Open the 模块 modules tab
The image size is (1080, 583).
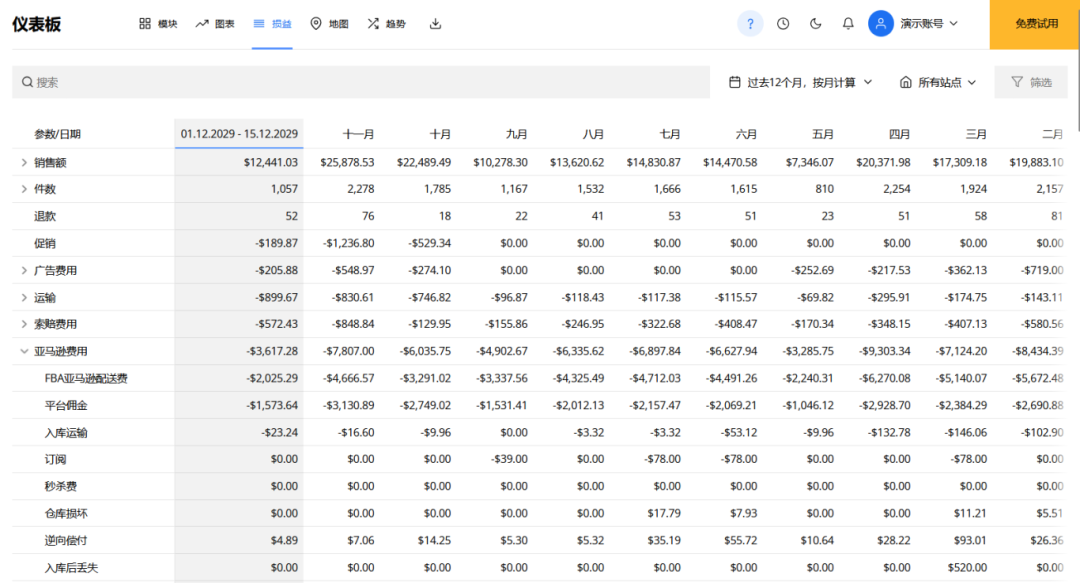158,24
